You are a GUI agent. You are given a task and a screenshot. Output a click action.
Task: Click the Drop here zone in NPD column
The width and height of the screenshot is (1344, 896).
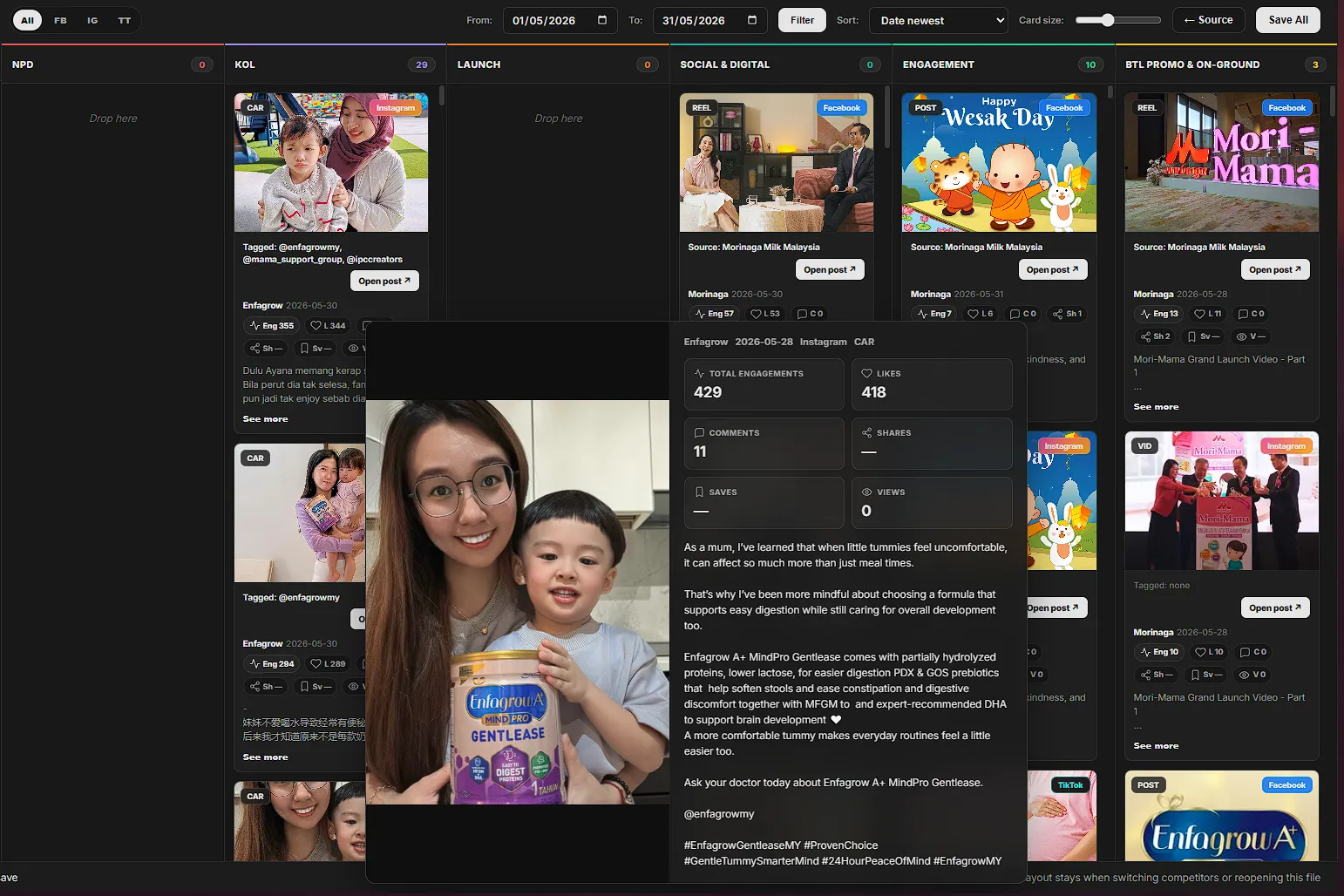113,119
